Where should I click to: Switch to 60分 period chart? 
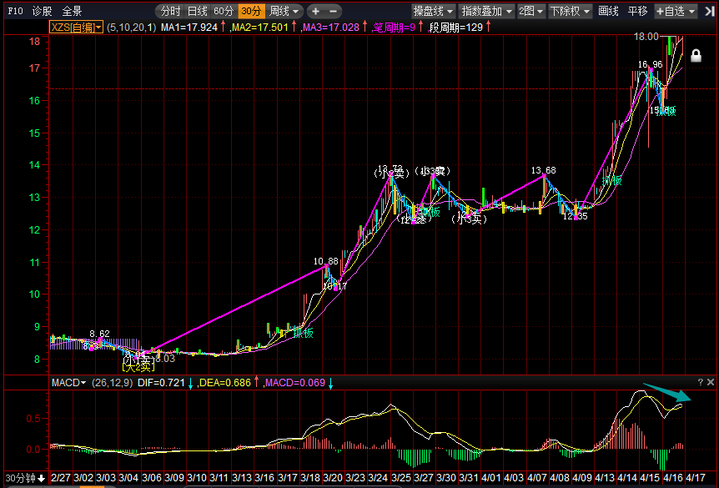pyautogui.click(x=224, y=11)
